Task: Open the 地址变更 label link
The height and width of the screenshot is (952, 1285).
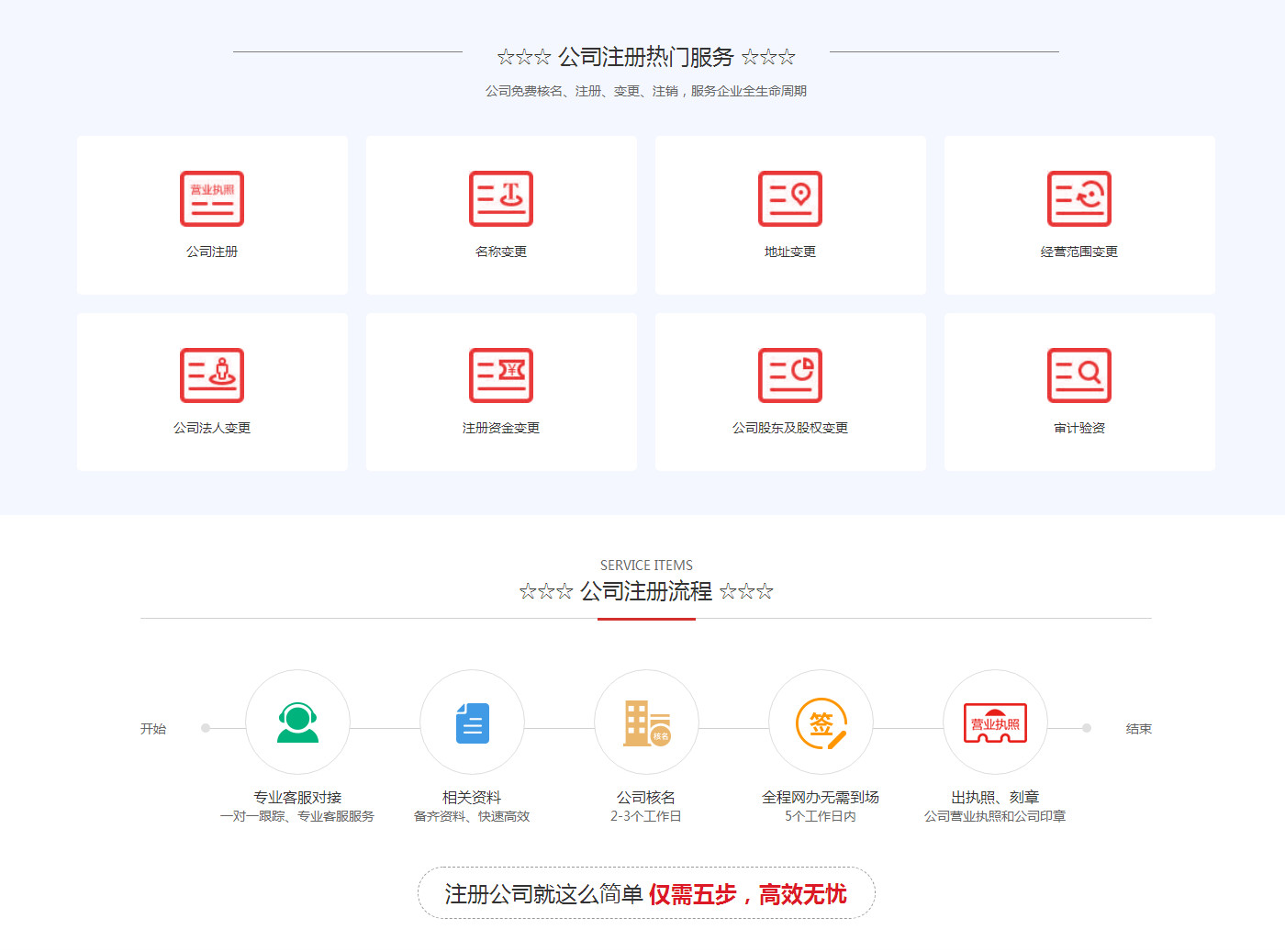Action: coord(790,252)
